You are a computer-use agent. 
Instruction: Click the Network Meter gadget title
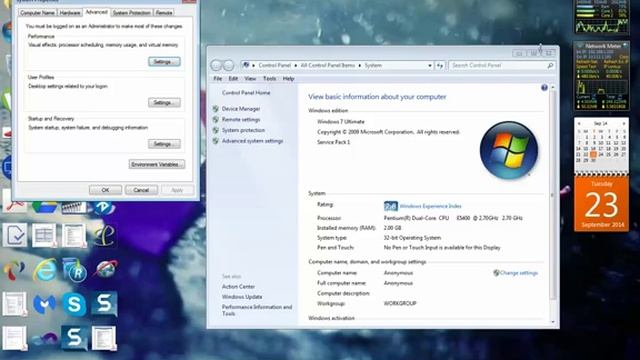pyautogui.click(x=603, y=46)
